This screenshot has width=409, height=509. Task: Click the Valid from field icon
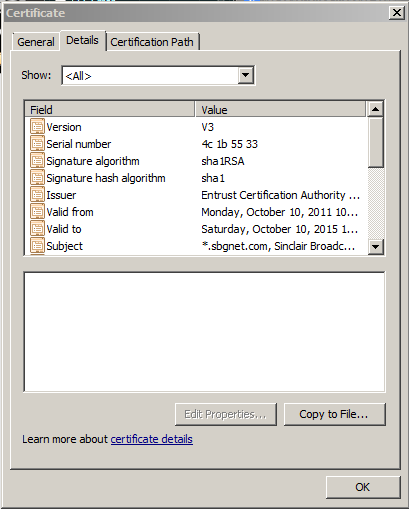[x=37, y=212]
